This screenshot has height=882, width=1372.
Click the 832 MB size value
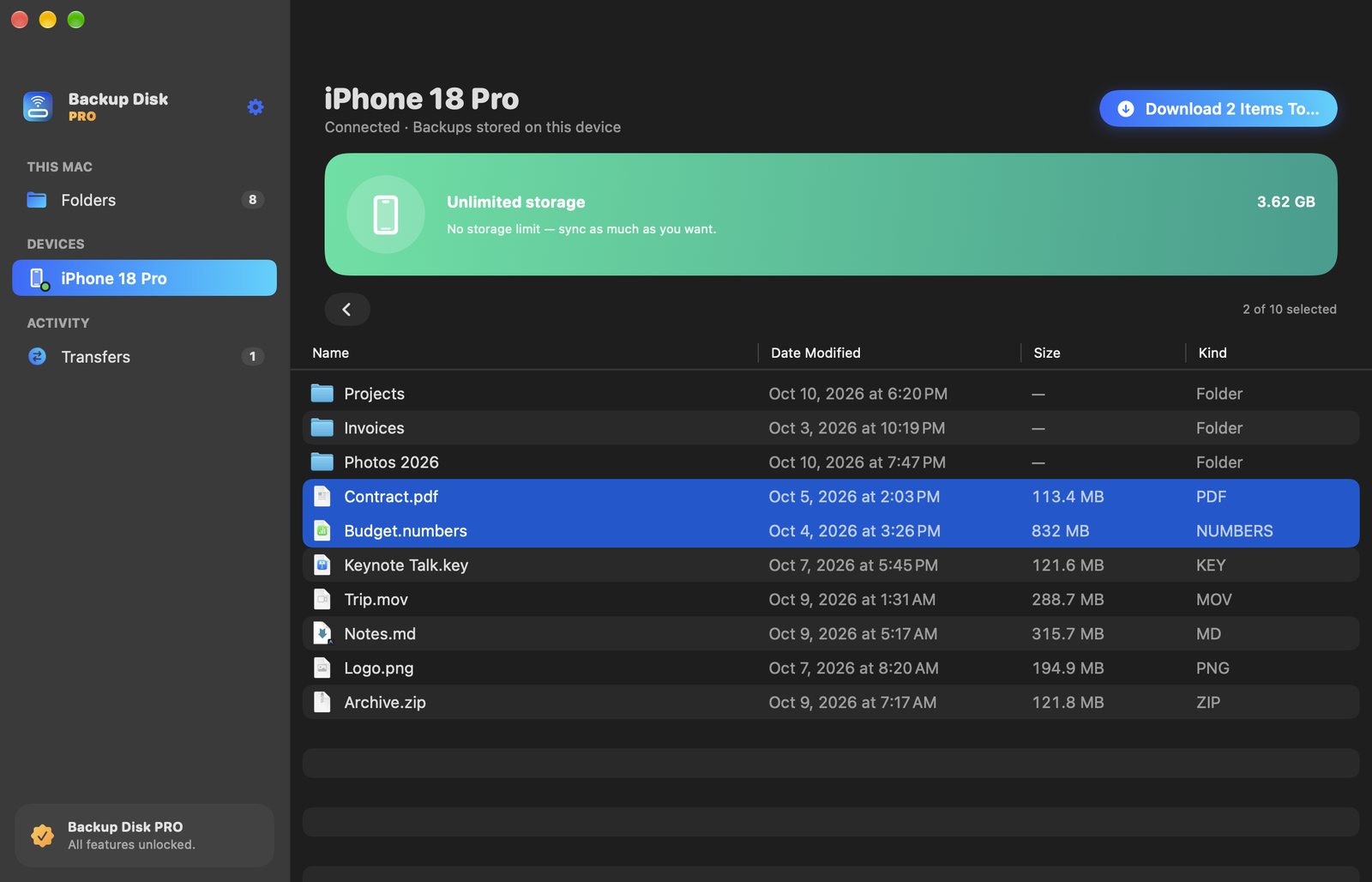(x=1061, y=531)
